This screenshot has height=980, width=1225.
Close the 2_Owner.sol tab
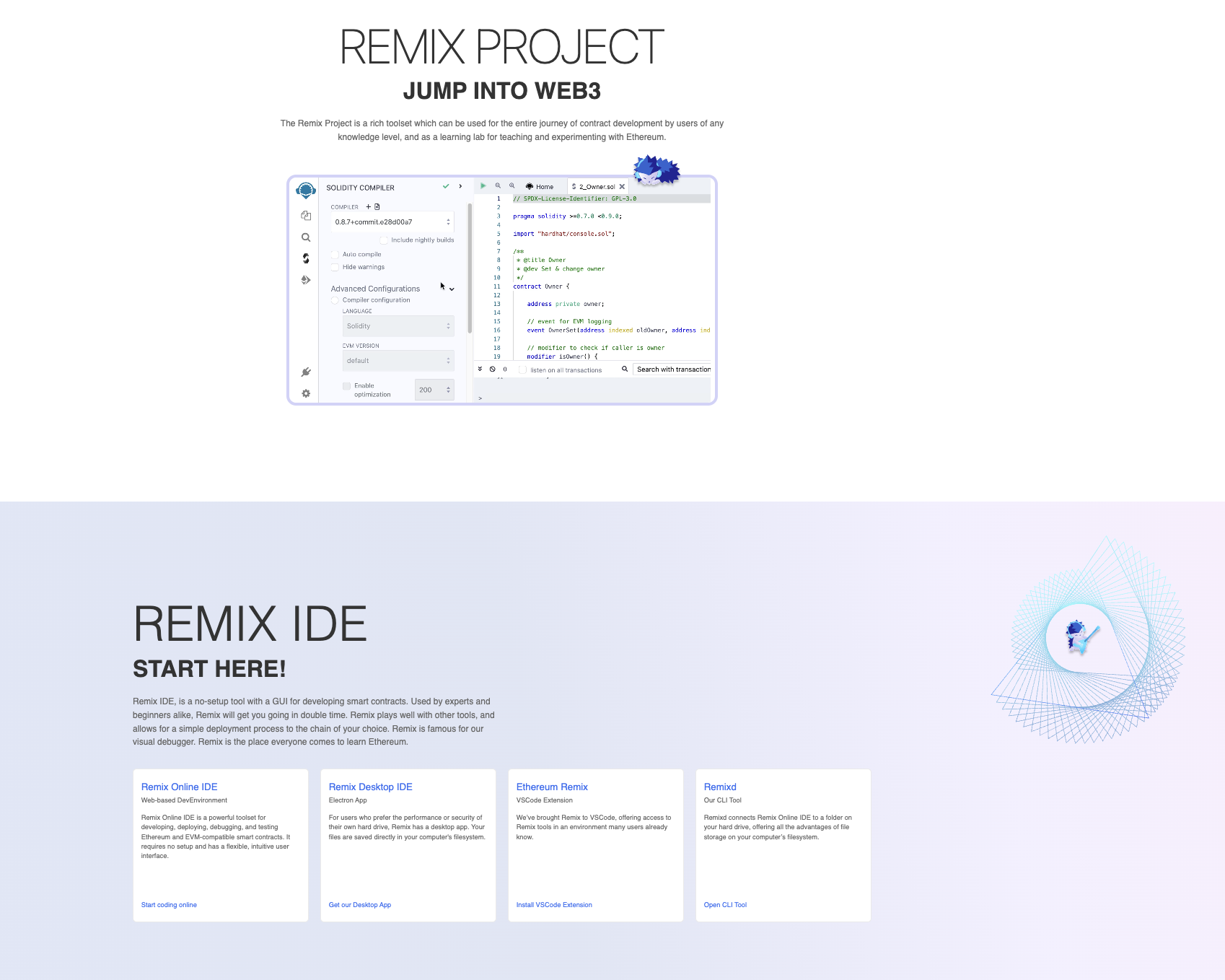(x=622, y=186)
